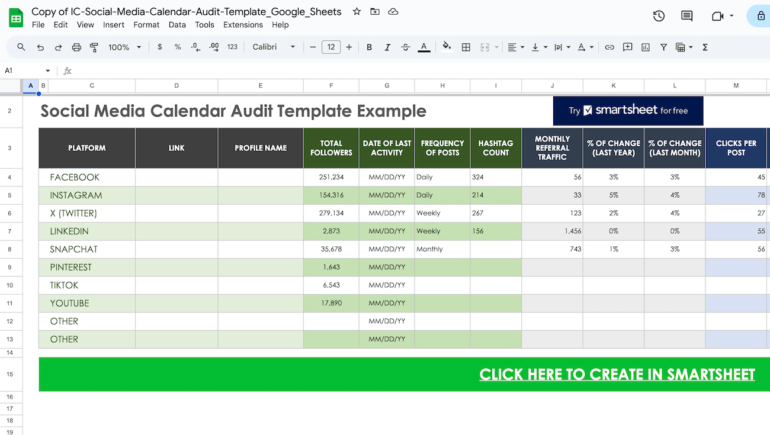
Task: Strikethrough the selected text
Action: 405,47
